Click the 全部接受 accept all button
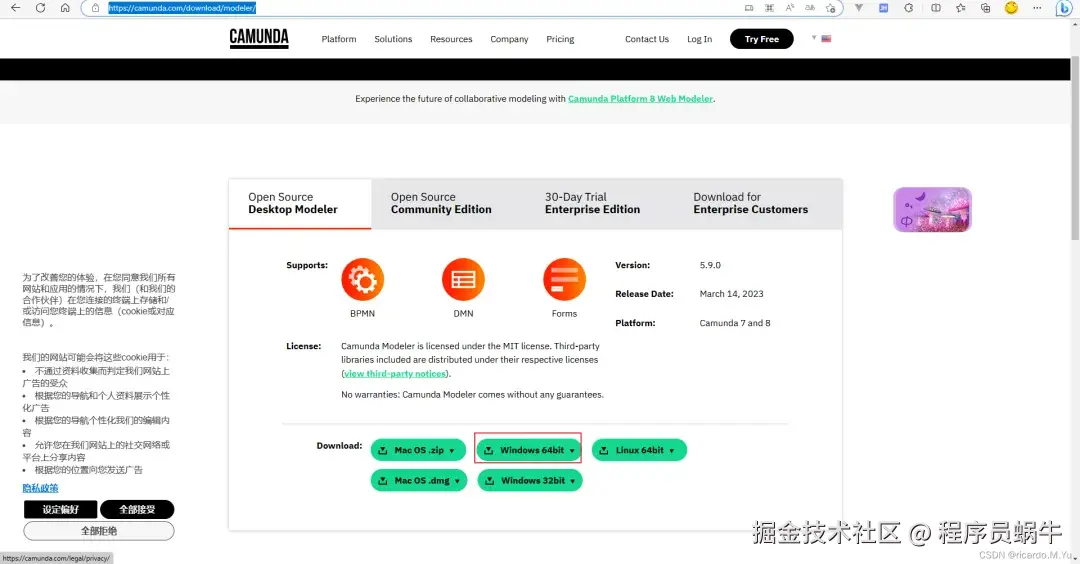1080x564 pixels. (x=137, y=510)
